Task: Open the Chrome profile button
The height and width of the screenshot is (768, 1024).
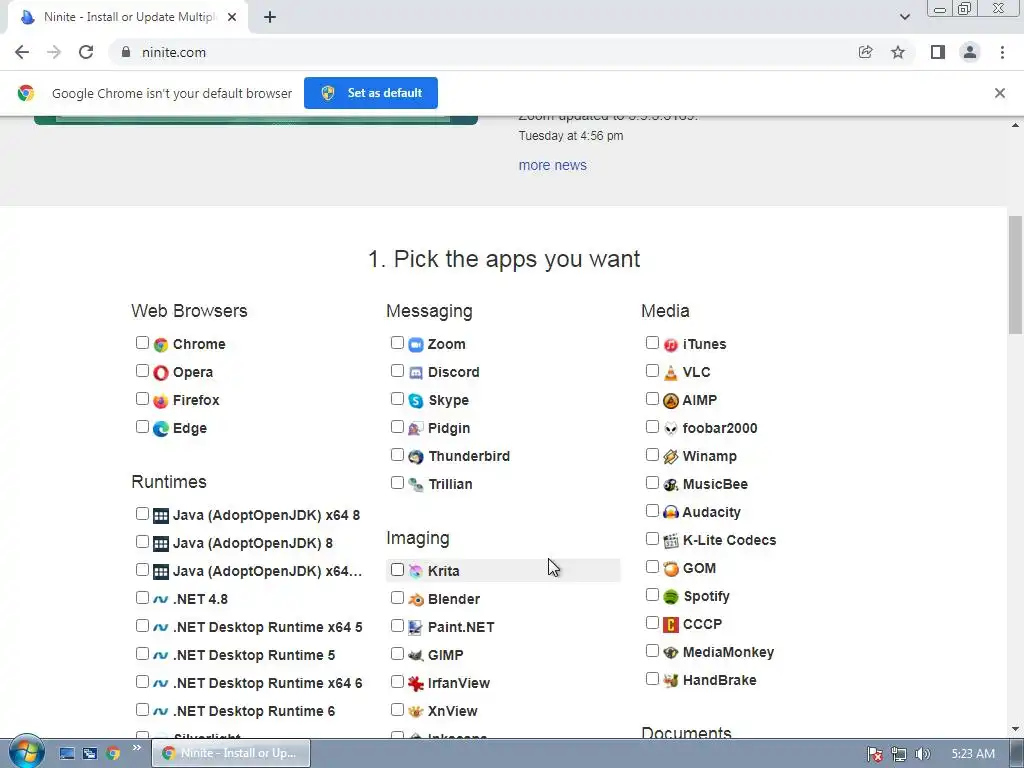Action: (970, 52)
